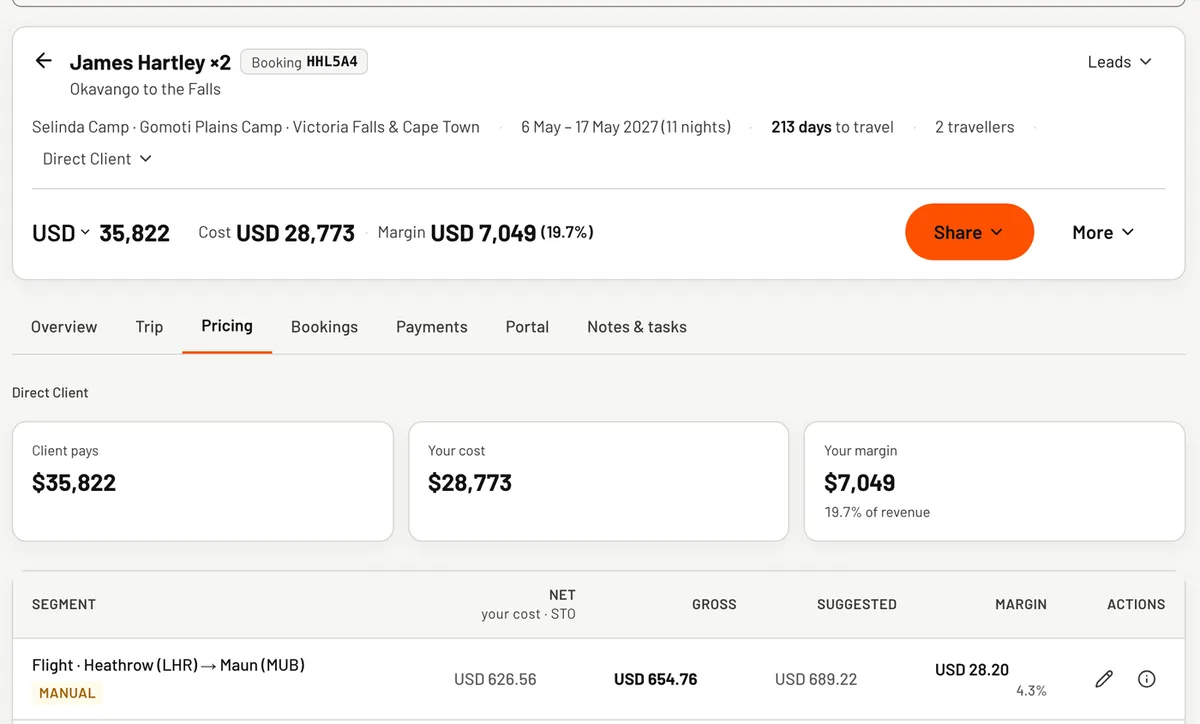The height and width of the screenshot is (724, 1200).
Task: Click the MARGIN column header
Action: click(x=1021, y=604)
